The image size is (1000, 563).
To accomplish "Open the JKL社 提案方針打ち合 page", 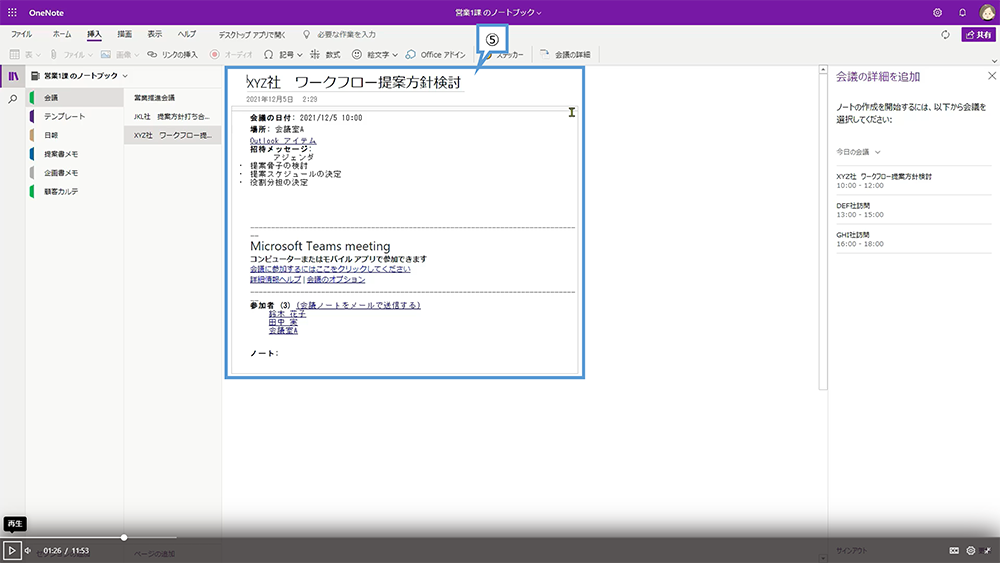I will coord(173,117).
